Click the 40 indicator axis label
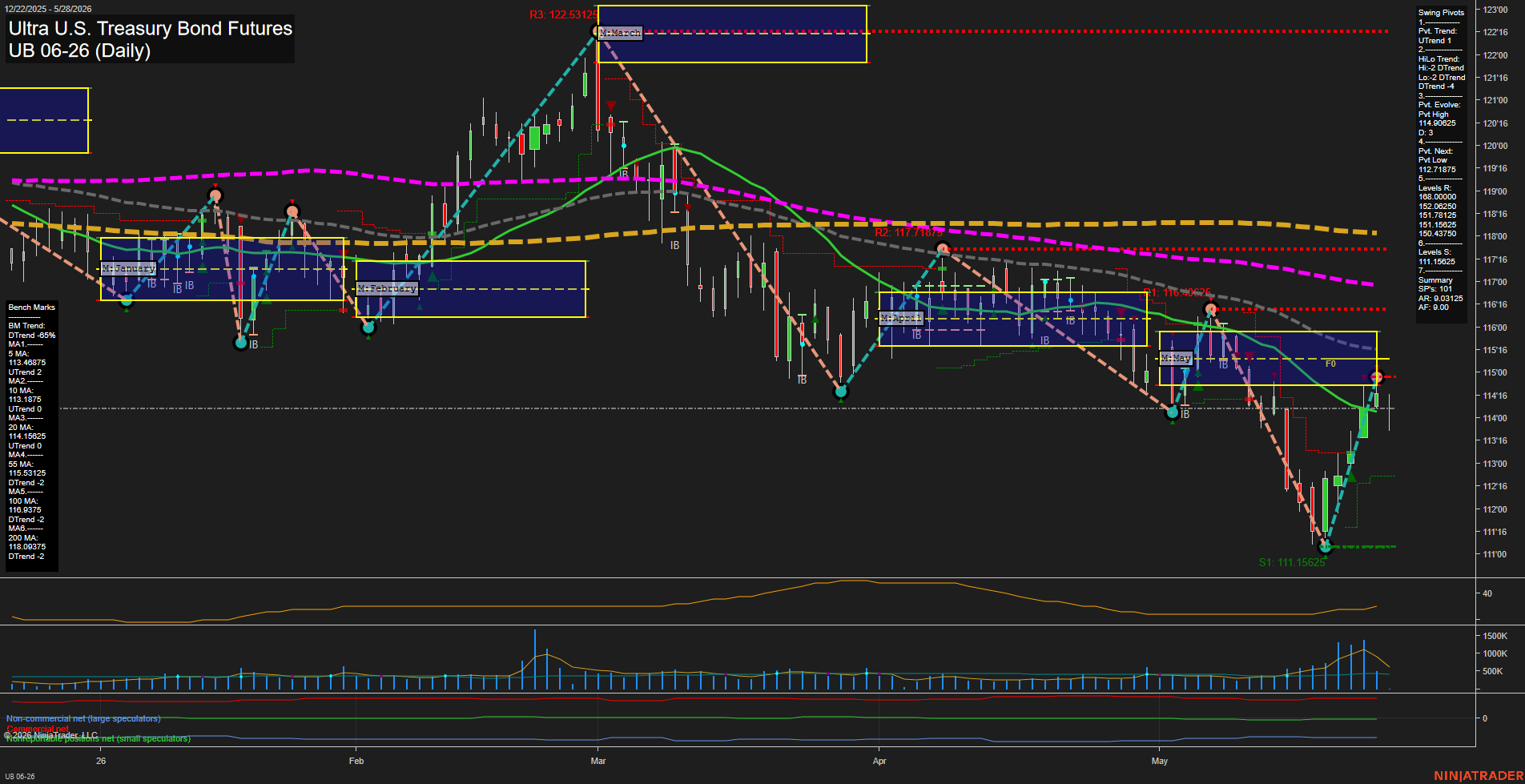This screenshot has height=784, width=1525. (1487, 593)
